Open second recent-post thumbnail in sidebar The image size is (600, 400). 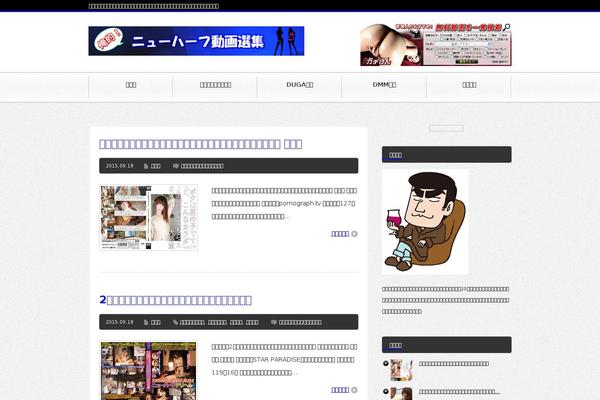pos(401,394)
